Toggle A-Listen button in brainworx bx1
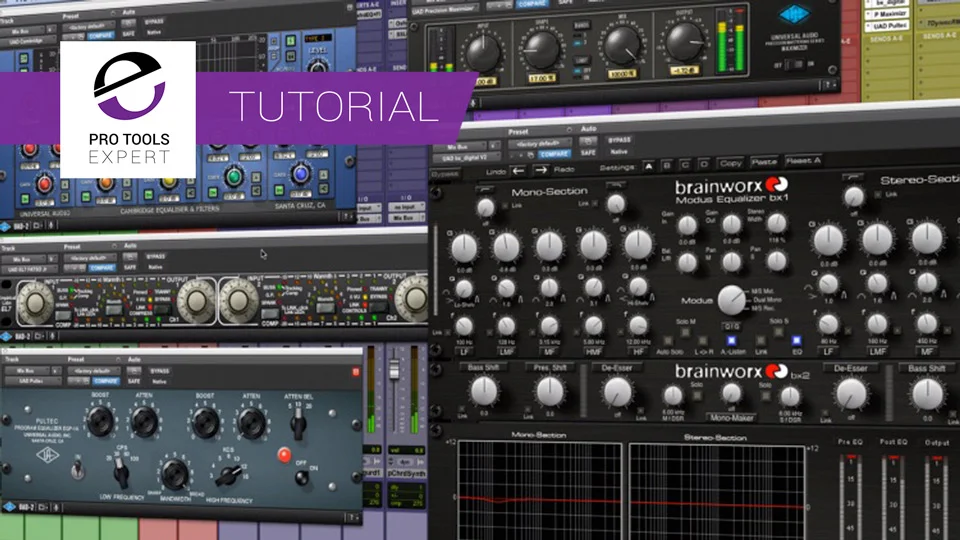This screenshot has height=540, width=960. pyautogui.click(x=730, y=340)
